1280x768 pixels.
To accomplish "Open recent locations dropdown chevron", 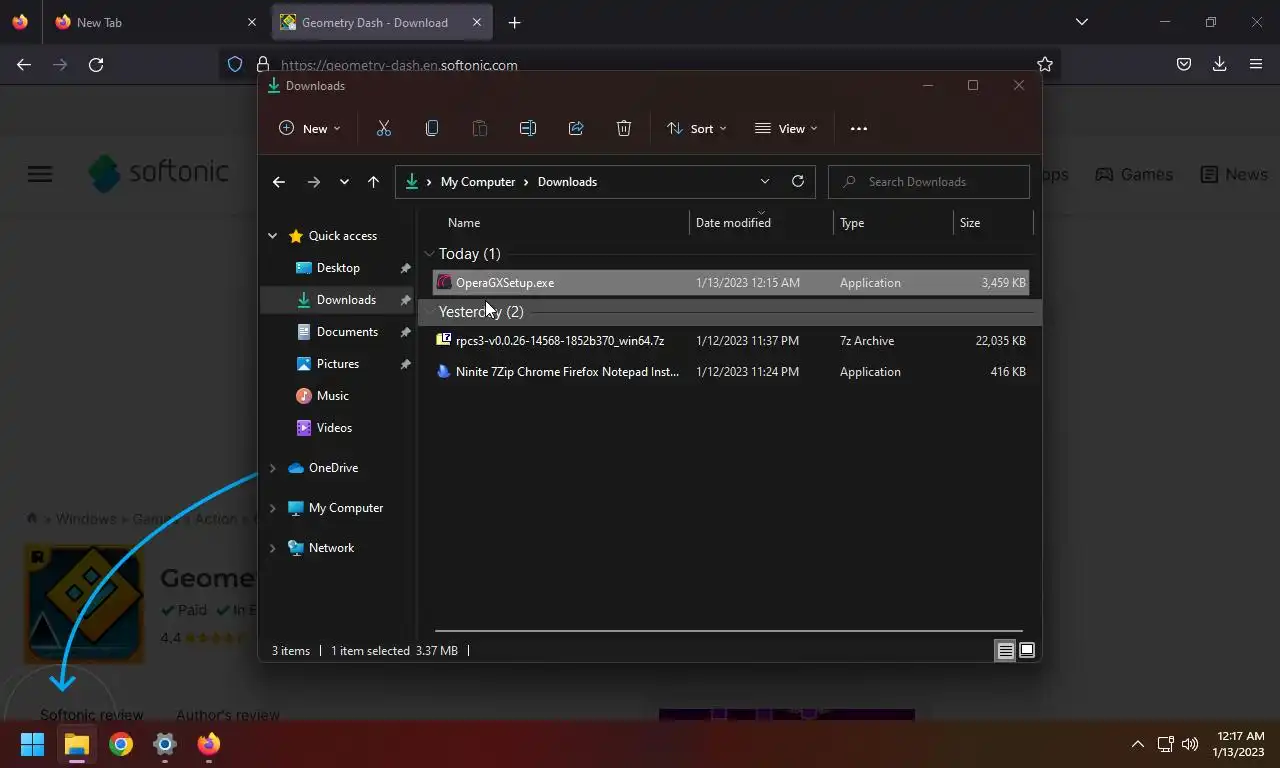I will pos(344,181).
